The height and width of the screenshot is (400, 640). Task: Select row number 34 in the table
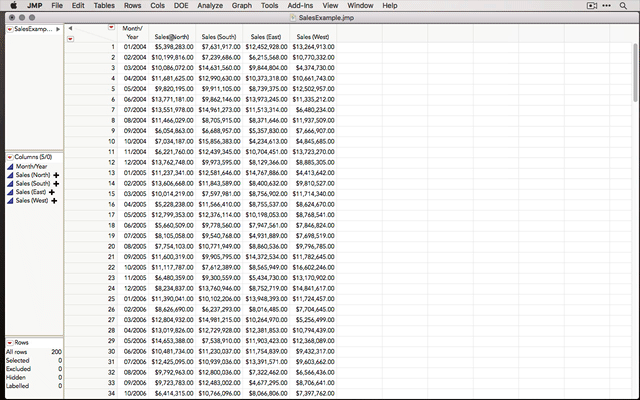click(x=111, y=393)
